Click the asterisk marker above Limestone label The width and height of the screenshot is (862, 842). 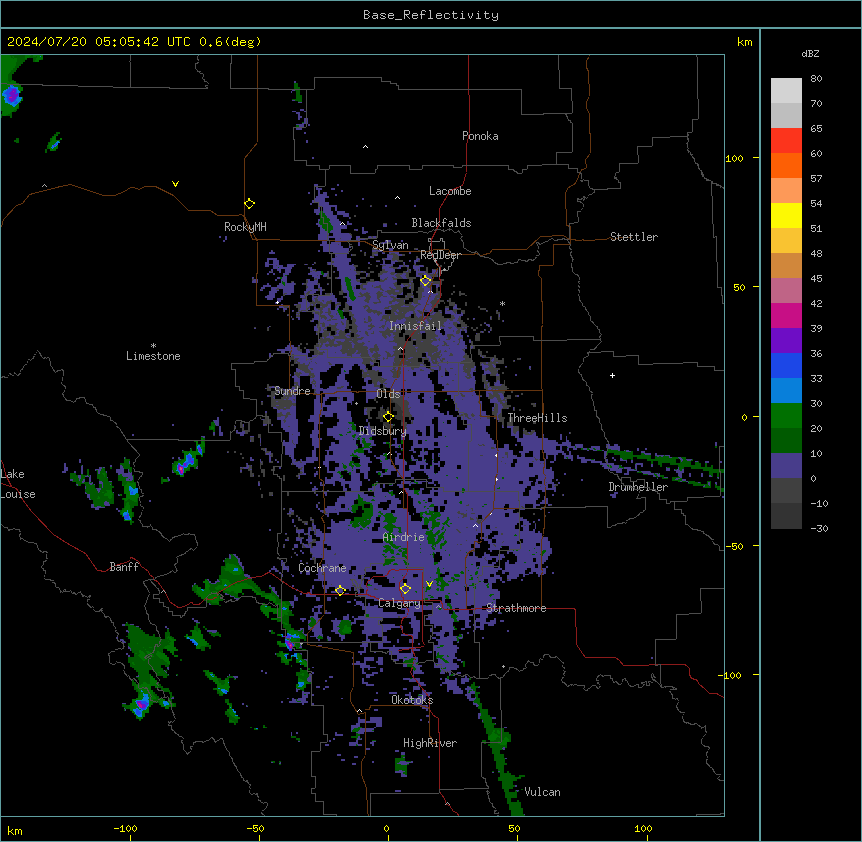point(153,346)
